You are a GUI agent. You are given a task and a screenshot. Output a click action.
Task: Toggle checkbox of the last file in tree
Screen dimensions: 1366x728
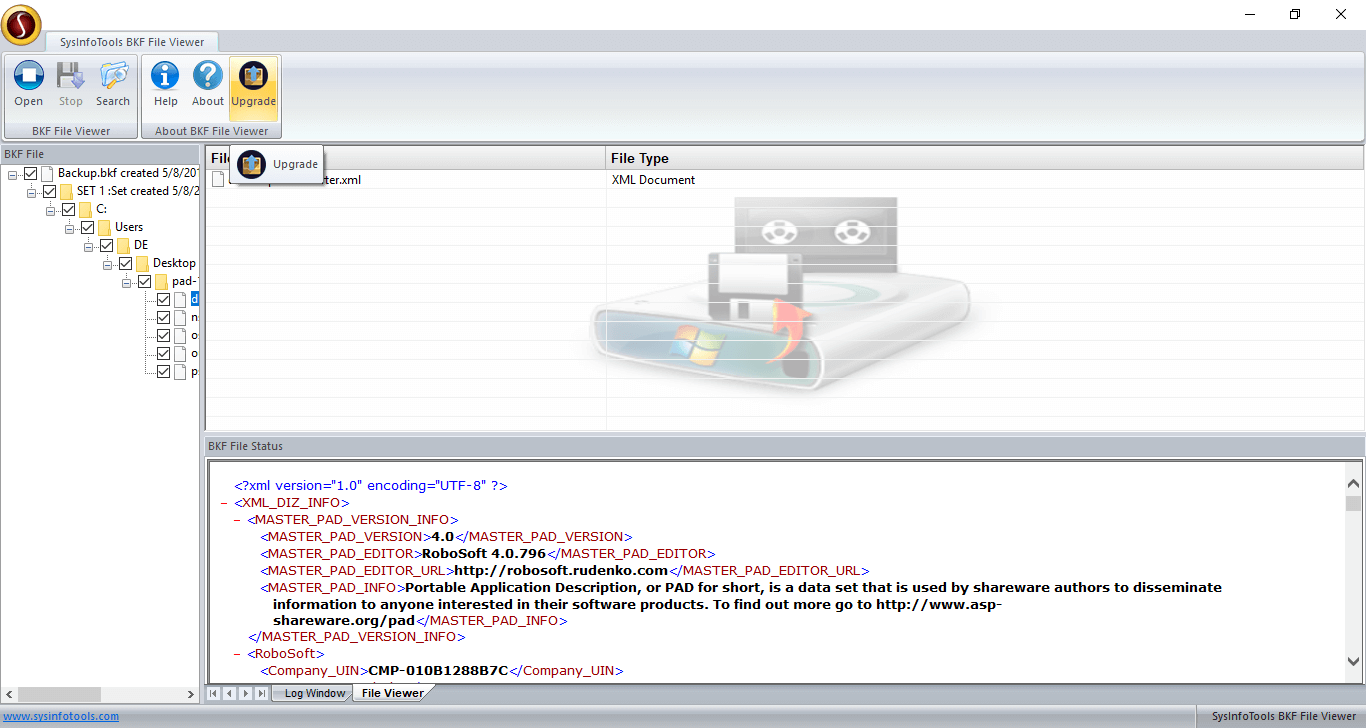[163, 372]
